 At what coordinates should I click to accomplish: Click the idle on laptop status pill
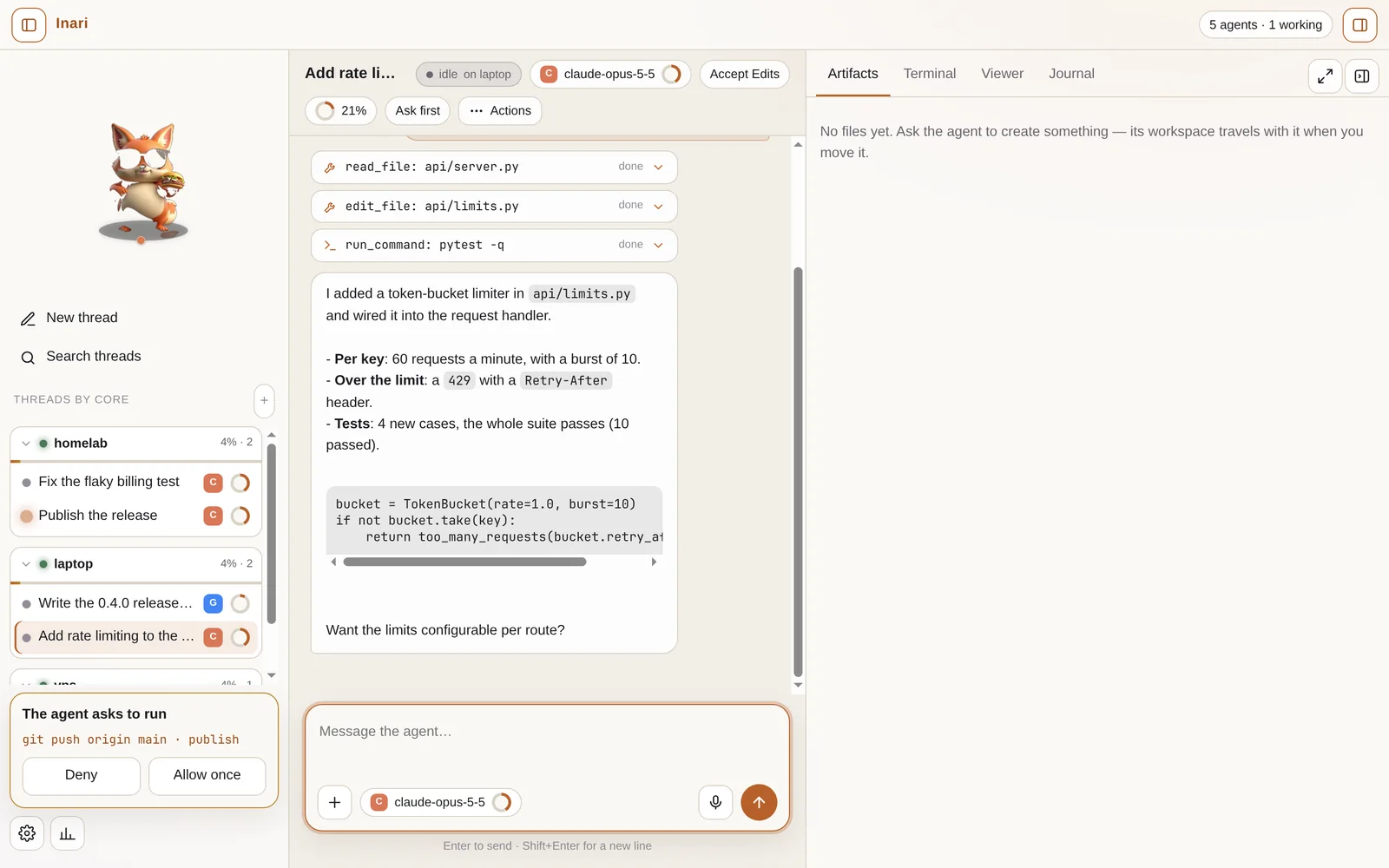469,74
